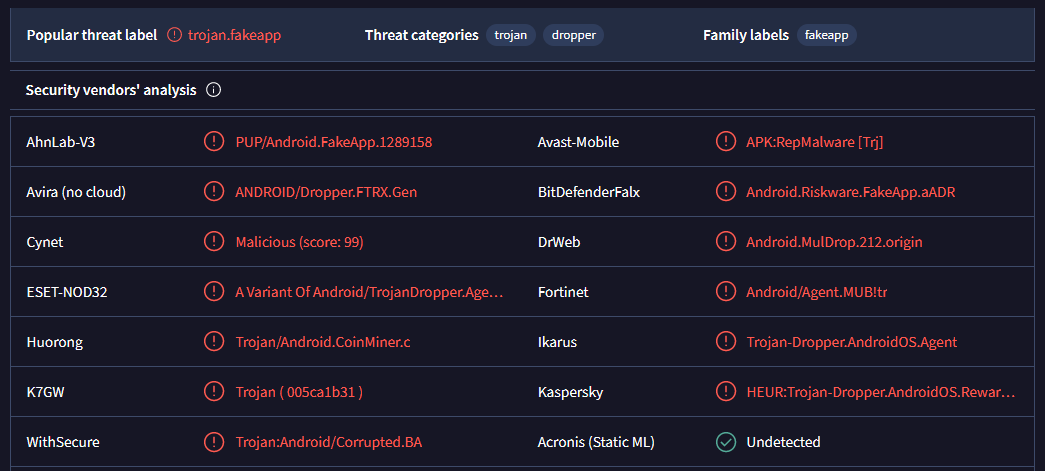Click the alert icon for BitDefenderFalx detection

coord(726,192)
